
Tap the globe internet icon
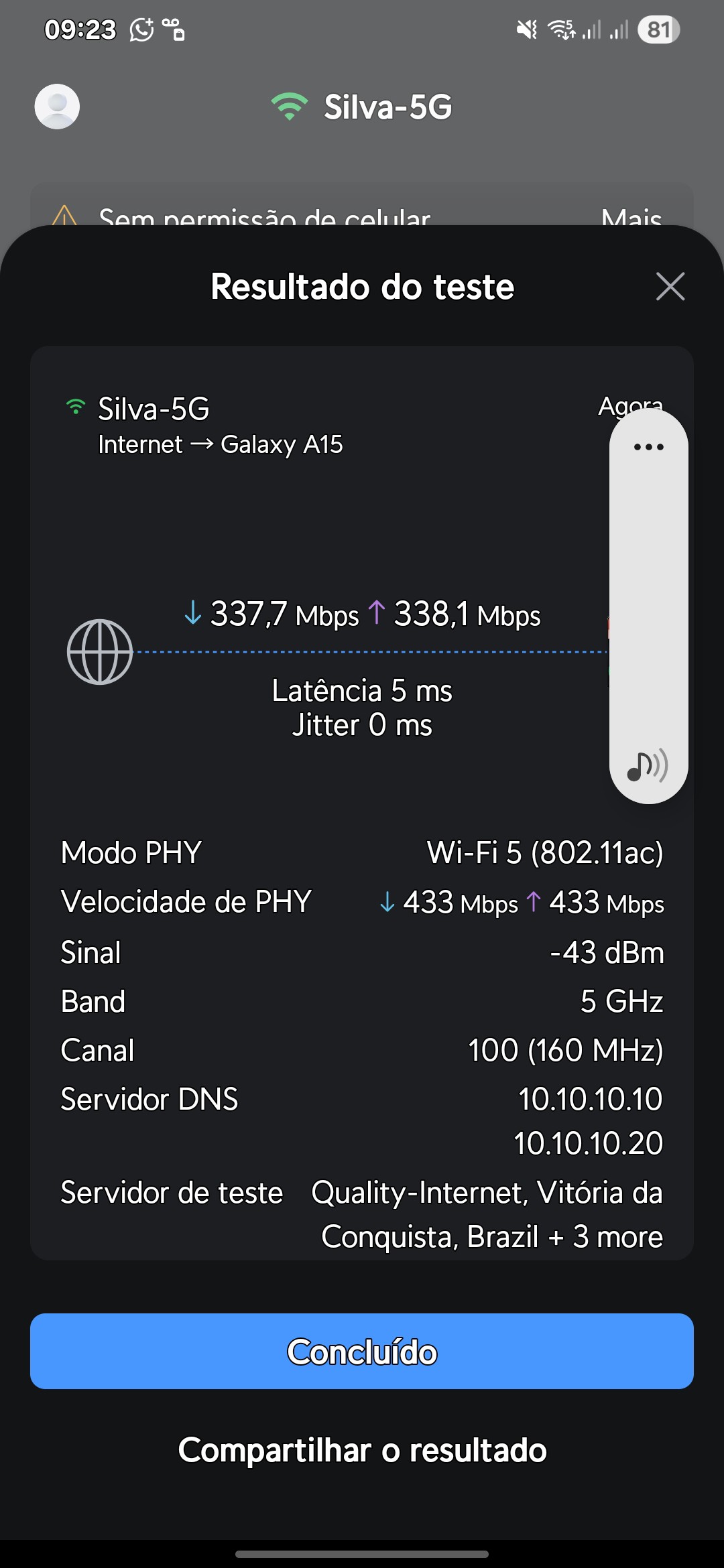(x=100, y=652)
